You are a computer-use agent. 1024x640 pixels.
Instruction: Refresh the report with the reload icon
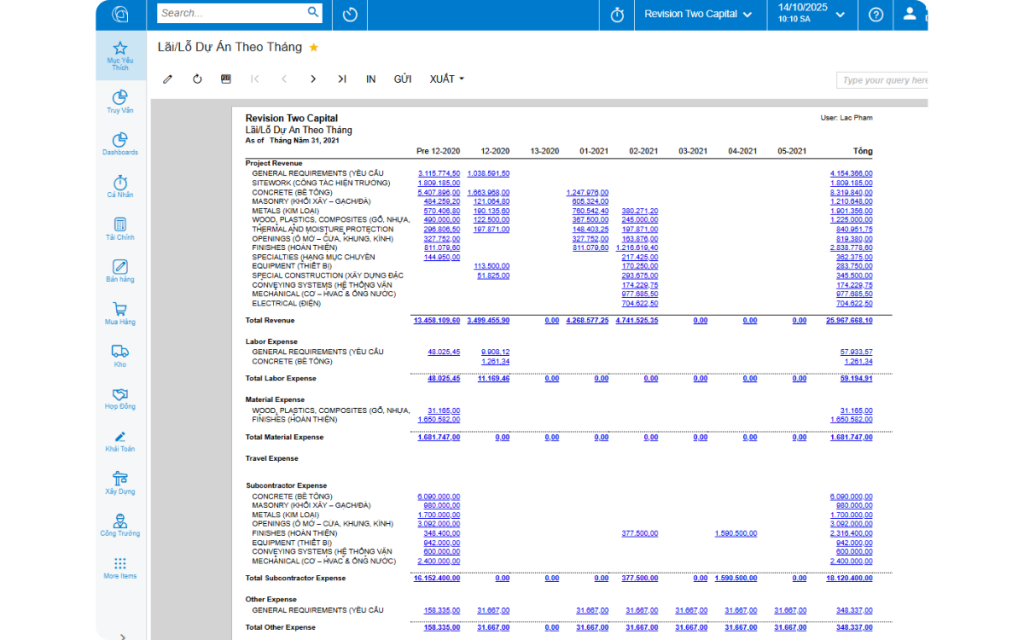pos(197,79)
